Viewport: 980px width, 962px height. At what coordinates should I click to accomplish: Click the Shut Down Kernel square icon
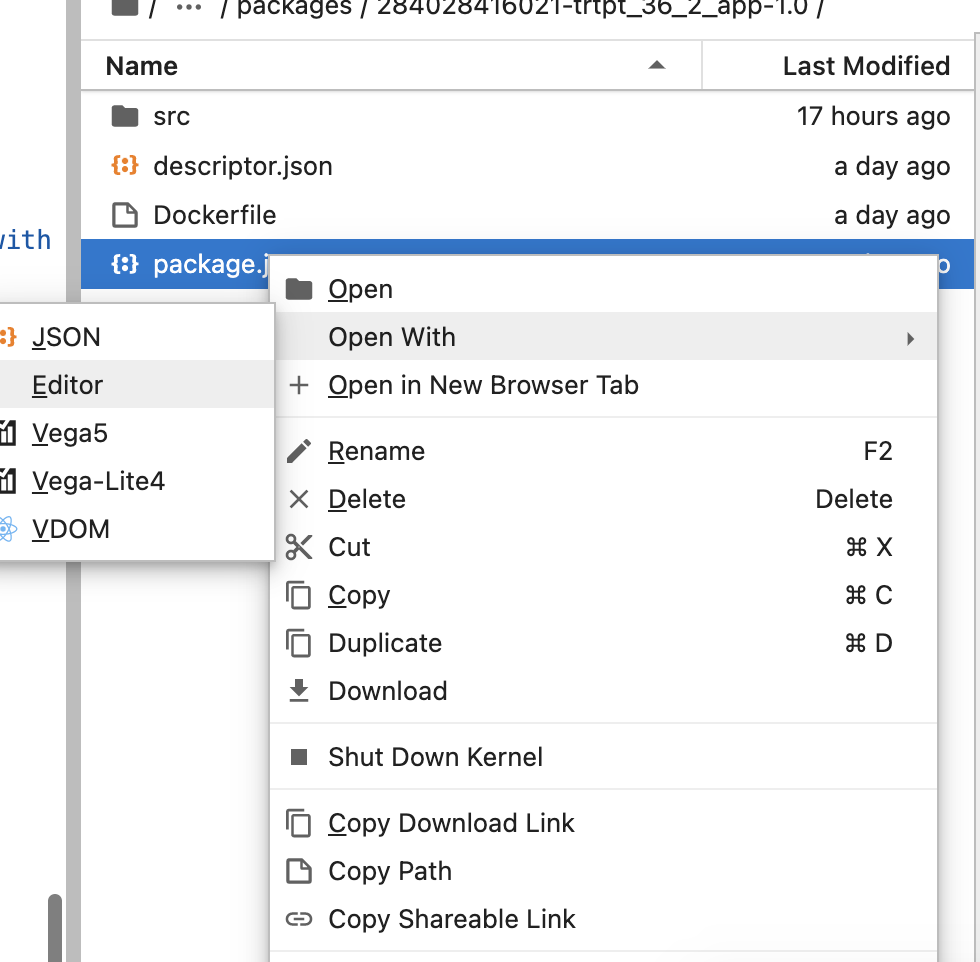coord(299,757)
